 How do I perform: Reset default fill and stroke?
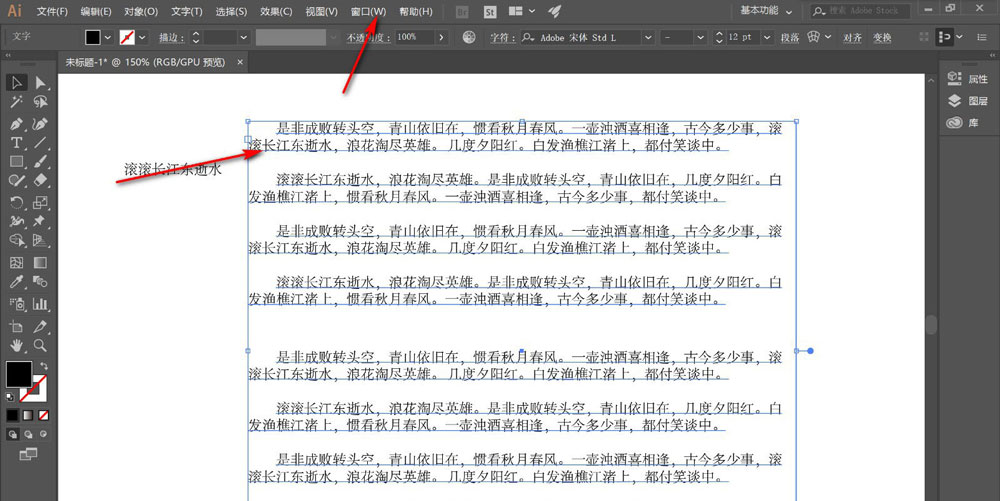tap(10, 396)
